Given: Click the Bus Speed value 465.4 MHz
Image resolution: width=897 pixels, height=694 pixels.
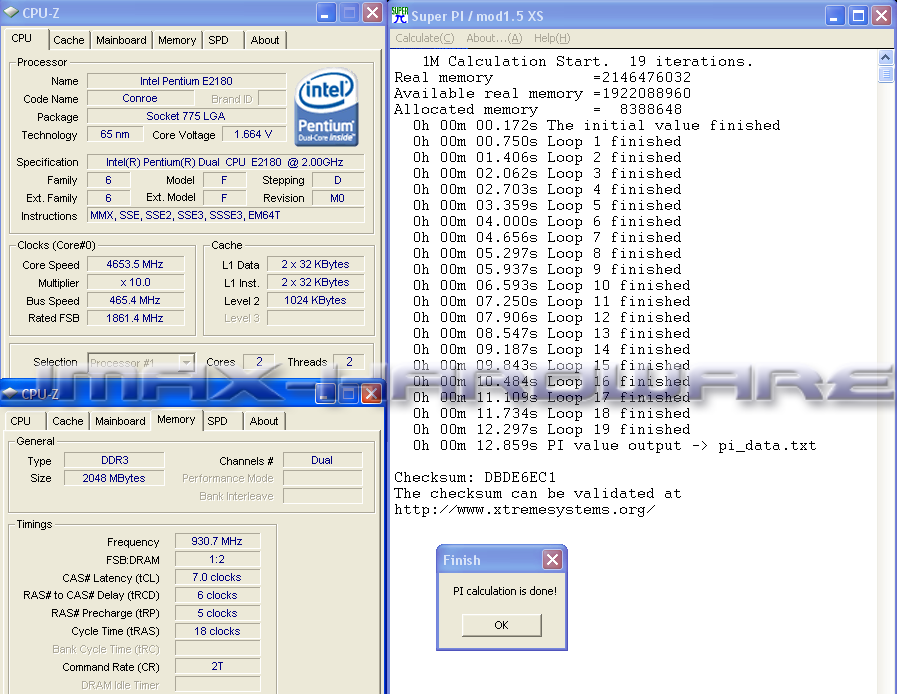Looking at the screenshot, I should 135,300.
